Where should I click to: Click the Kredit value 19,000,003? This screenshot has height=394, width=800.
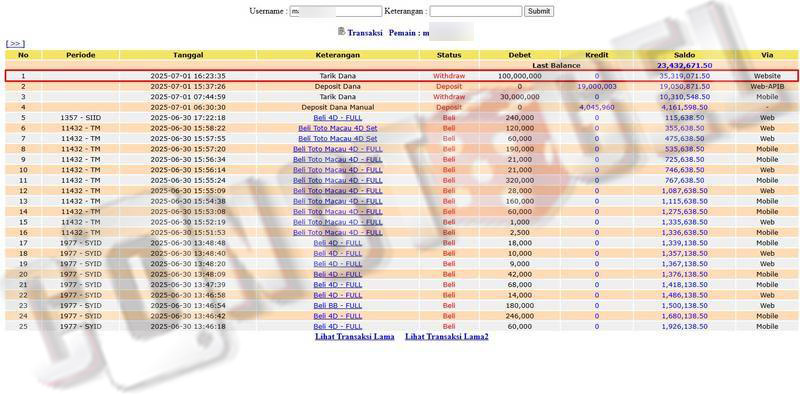pyautogui.click(x=596, y=86)
